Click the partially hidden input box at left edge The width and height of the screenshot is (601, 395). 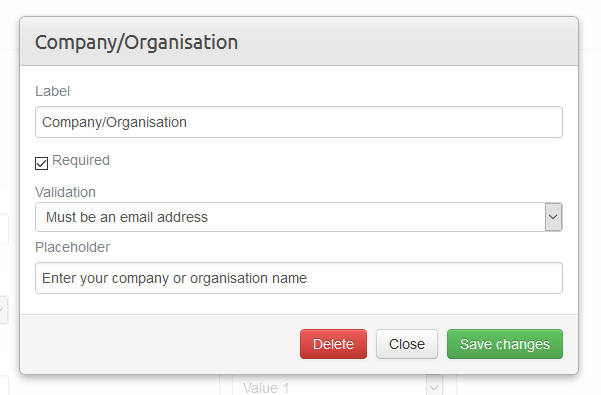[x=4, y=229]
